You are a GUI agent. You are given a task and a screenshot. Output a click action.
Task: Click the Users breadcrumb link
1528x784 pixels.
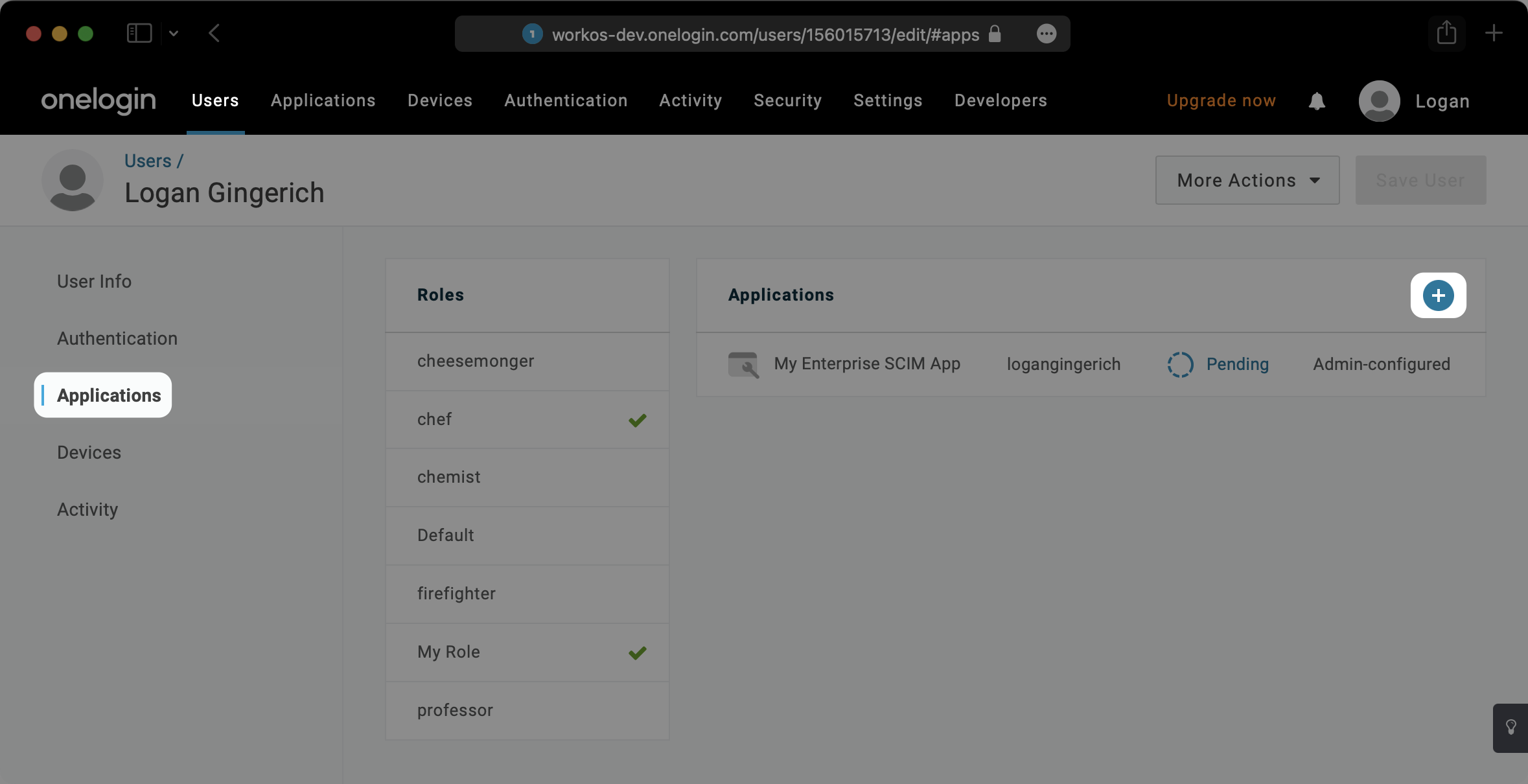click(x=146, y=160)
